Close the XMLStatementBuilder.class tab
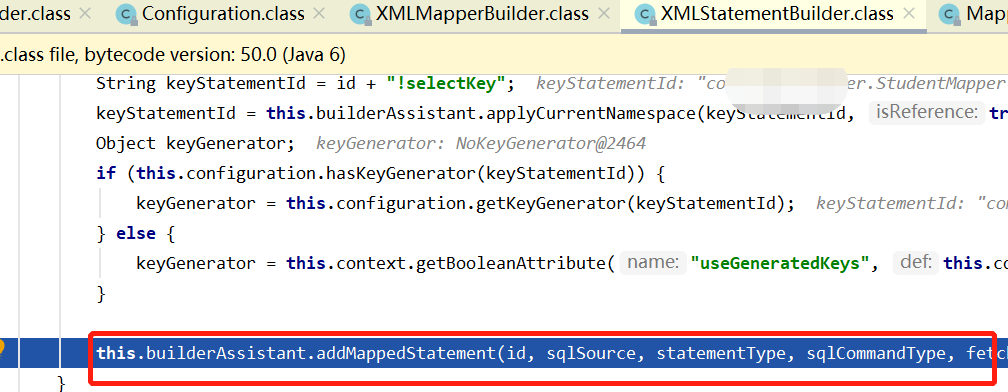This screenshot has height=392, width=1008. coord(908,13)
